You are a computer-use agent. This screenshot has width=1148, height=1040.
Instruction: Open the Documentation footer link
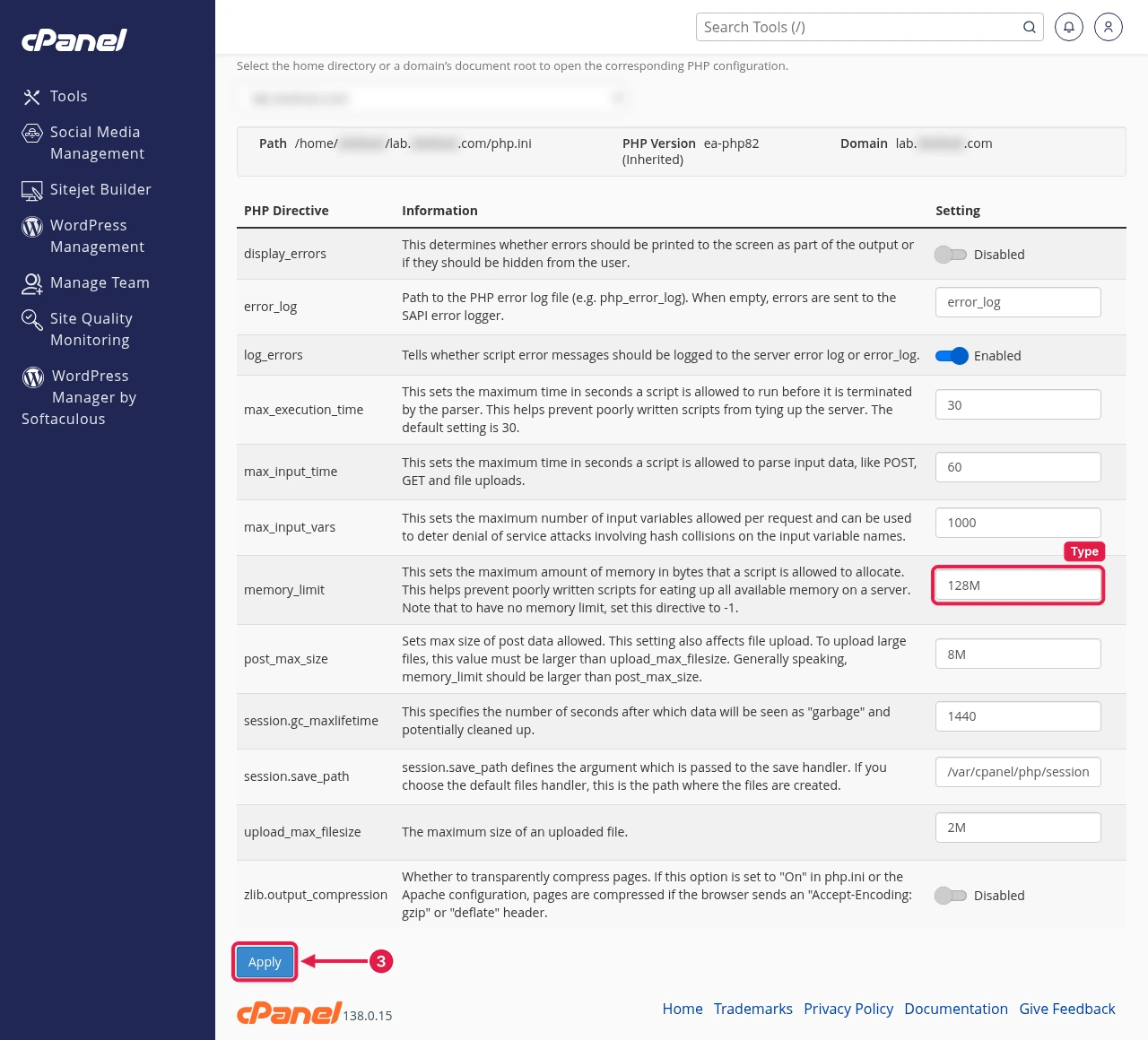956,1009
